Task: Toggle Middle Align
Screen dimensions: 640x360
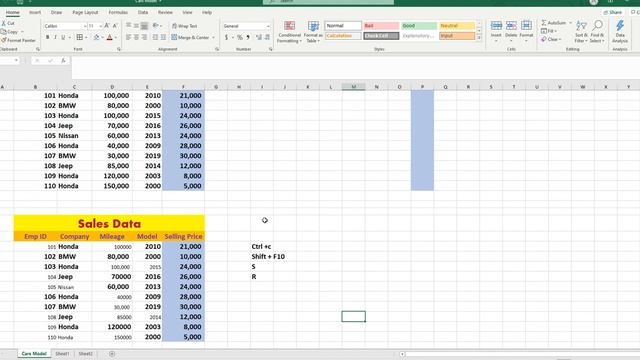Action: [x=136, y=26]
